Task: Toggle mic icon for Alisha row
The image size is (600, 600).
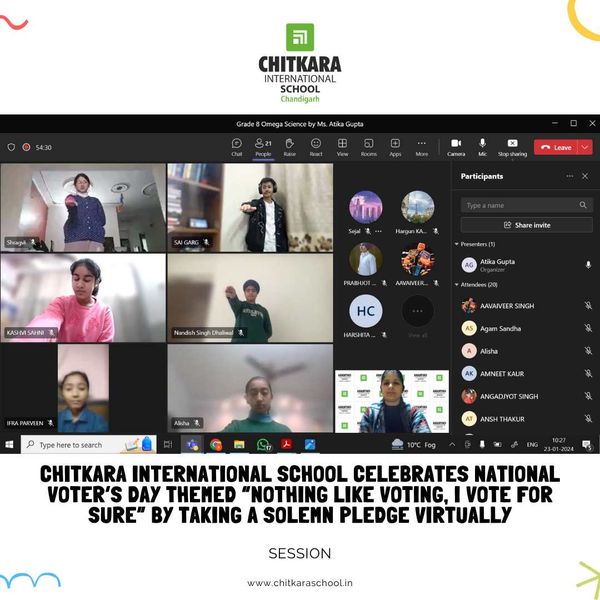Action: pyautogui.click(x=589, y=351)
